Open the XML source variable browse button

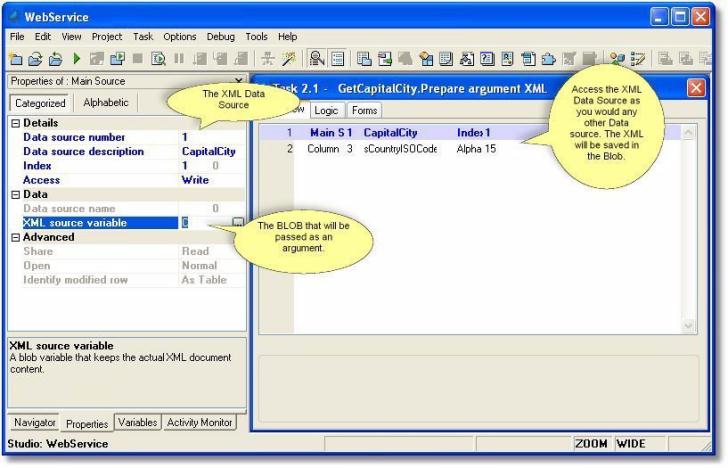pos(237,223)
